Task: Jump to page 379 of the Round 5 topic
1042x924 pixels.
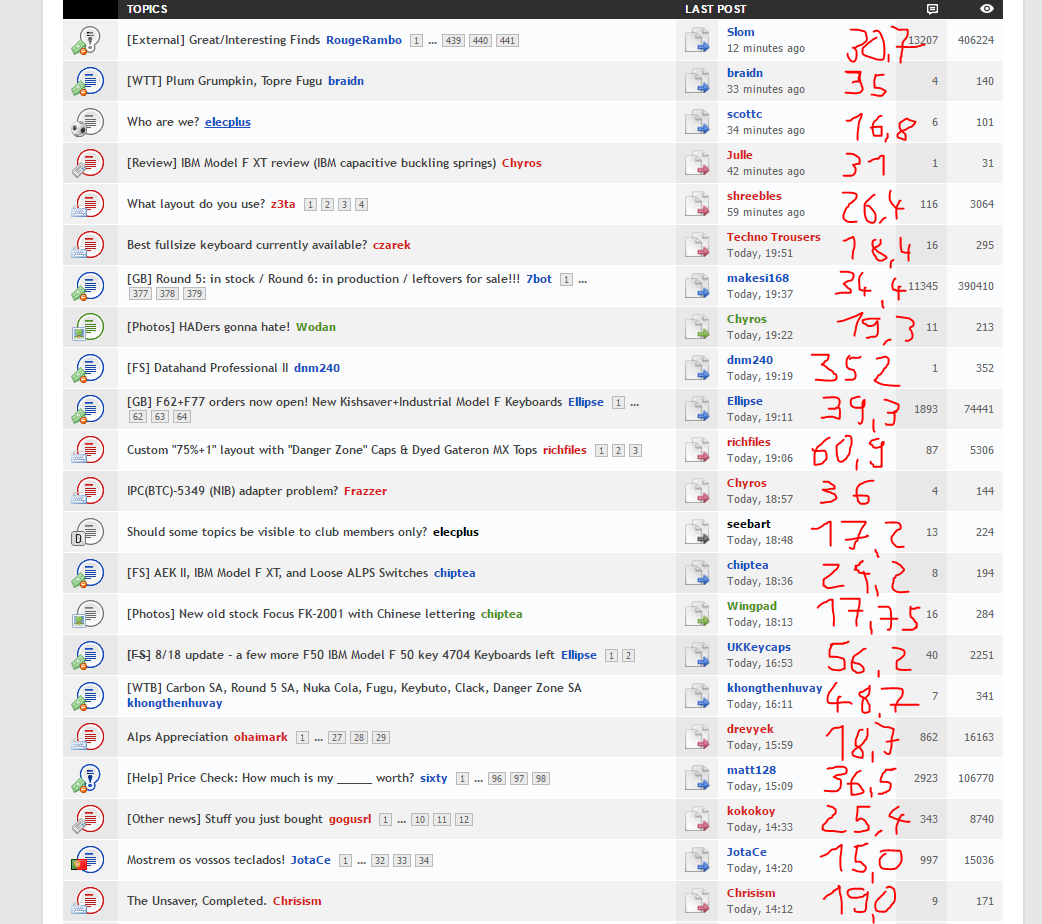Action: pos(194,294)
